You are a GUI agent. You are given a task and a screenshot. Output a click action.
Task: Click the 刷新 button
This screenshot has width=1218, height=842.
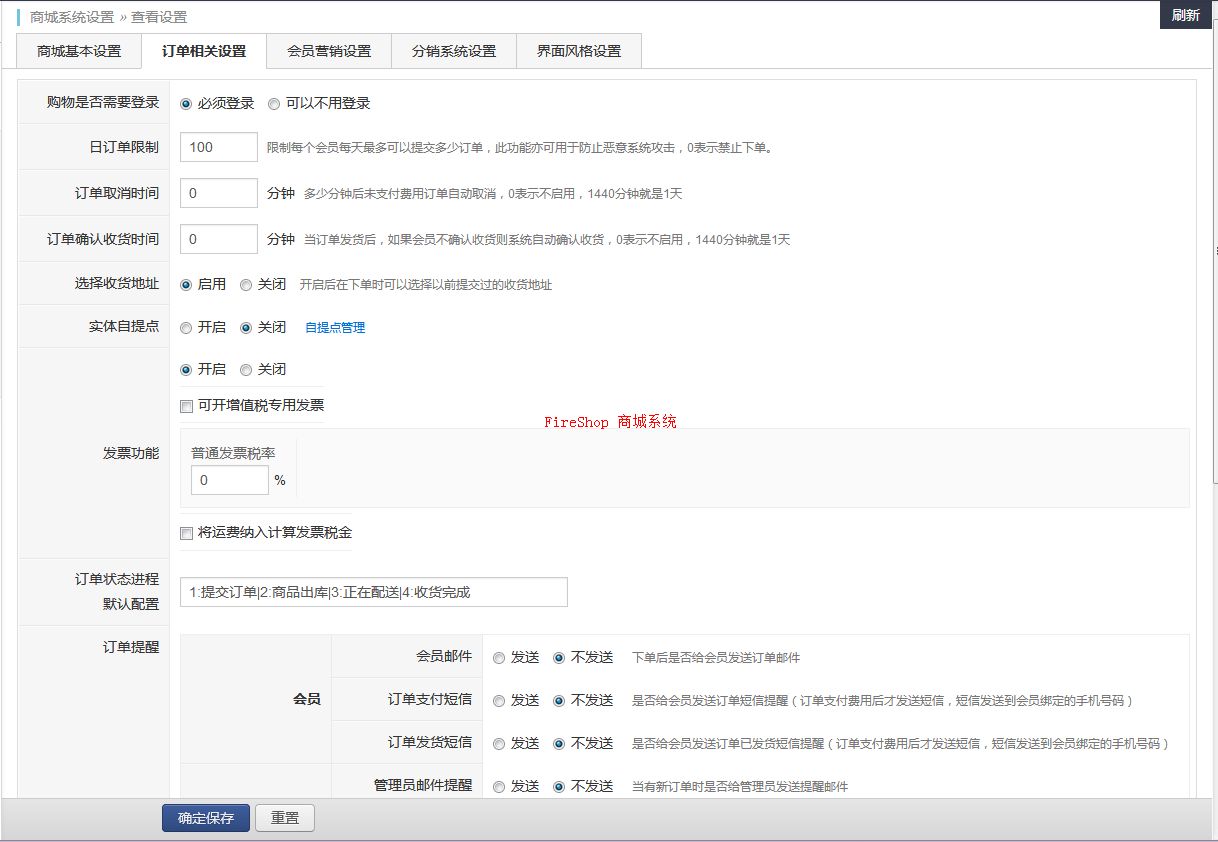pyautogui.click(x=1186, y=15)
